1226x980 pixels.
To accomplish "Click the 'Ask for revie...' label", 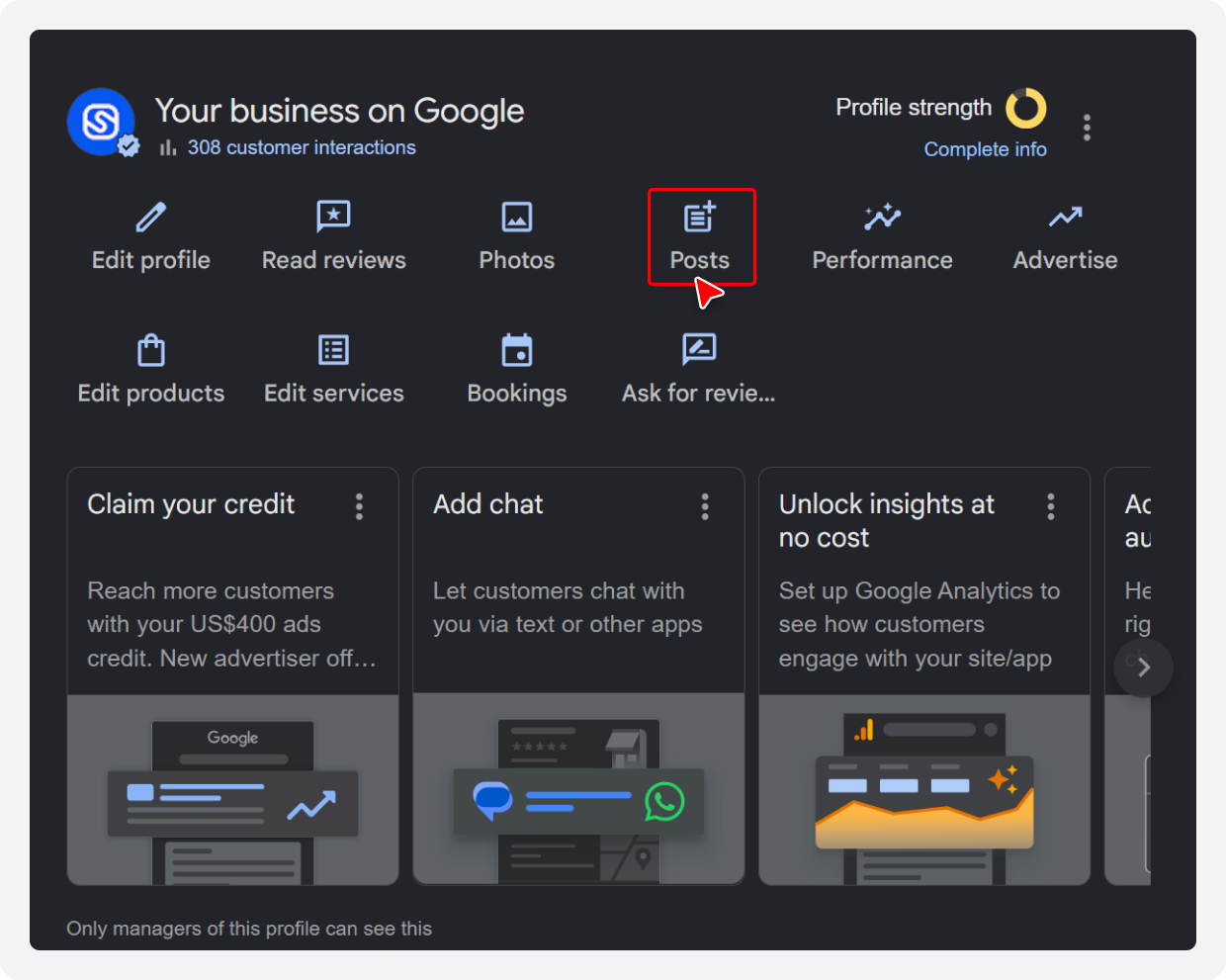I will click(699, 394).
